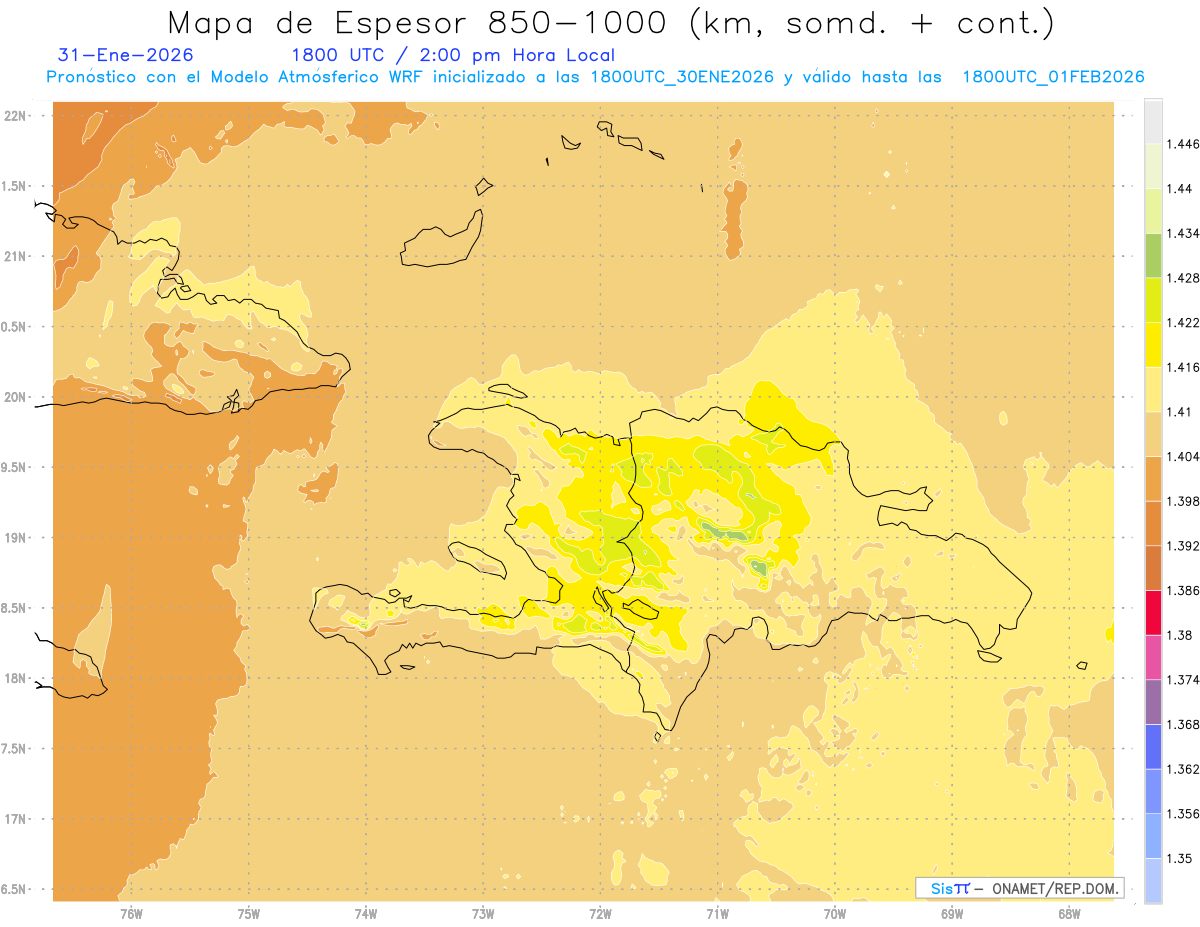1200x927 pixels.
Task: Click the 1.362 colorbar value
Action: point(1182,769)
